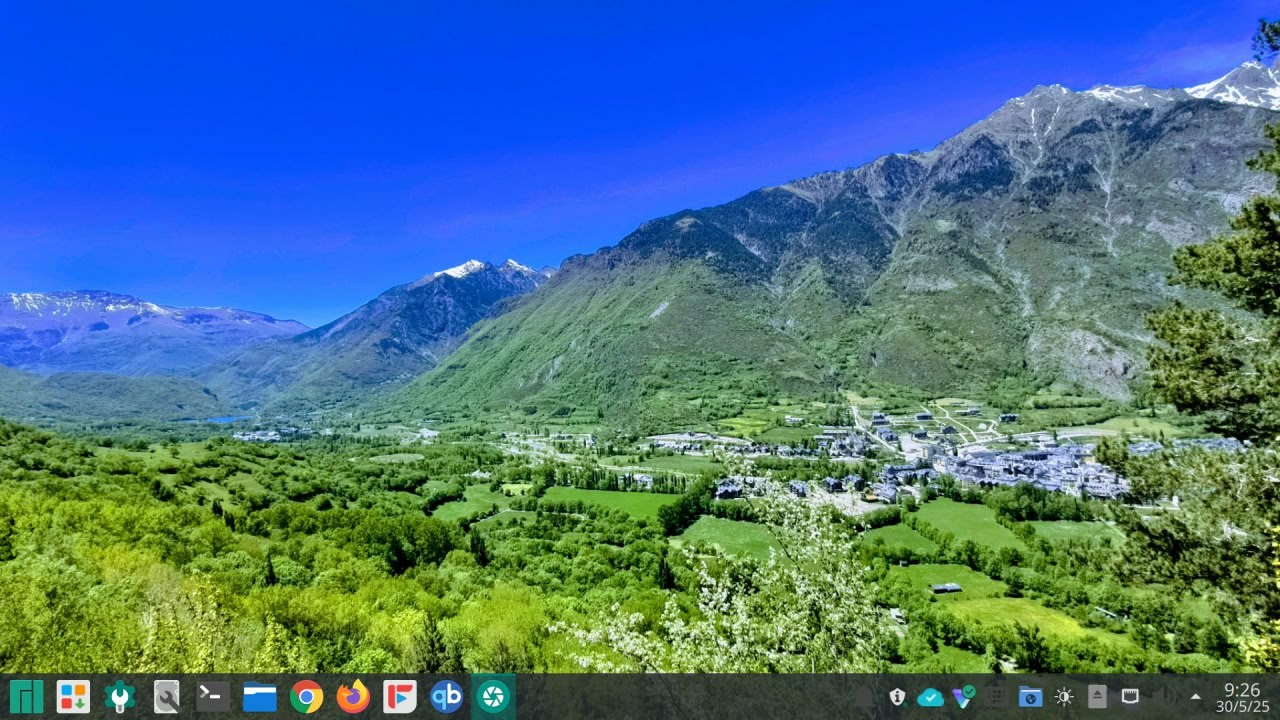Open the notifications bell in tray
Screen dimensions: 1280x720
pyautogui.click(x=864, y=697)
